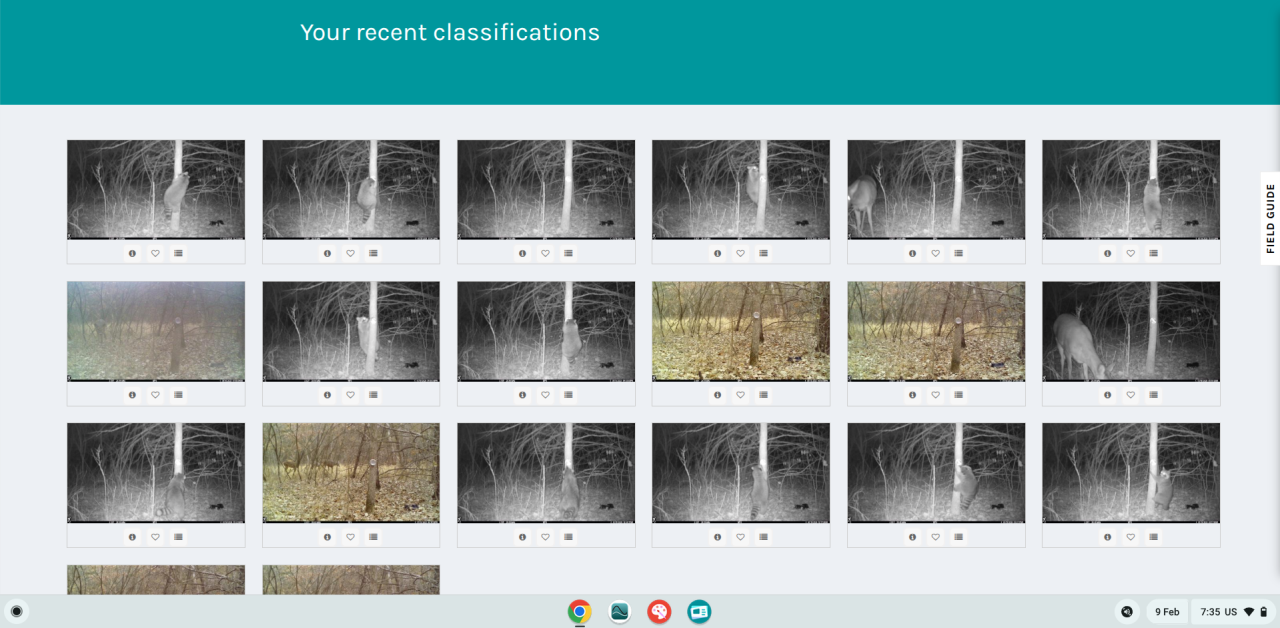
Task: View info for third-row third image
Action: 522,537
